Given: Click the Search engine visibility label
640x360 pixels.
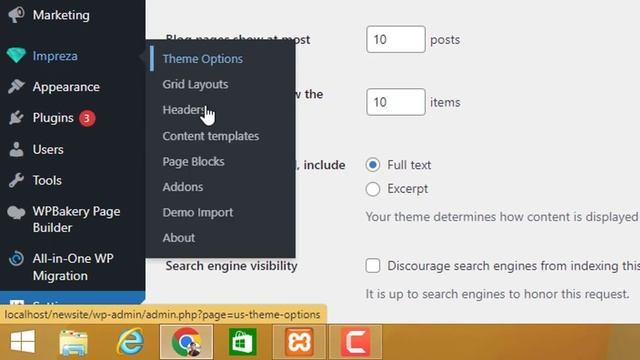Looking at the screenshot, I should click(x=231, y=266).
